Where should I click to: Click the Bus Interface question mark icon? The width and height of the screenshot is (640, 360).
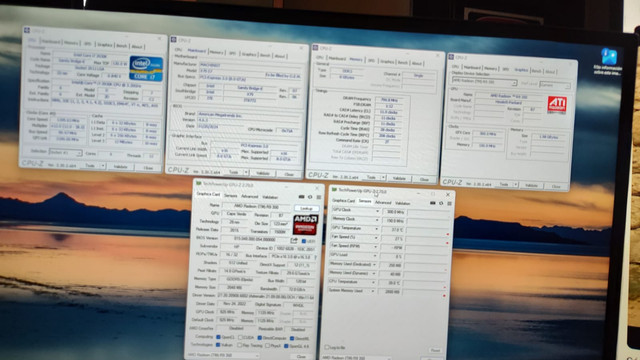[x=315, y=257]
